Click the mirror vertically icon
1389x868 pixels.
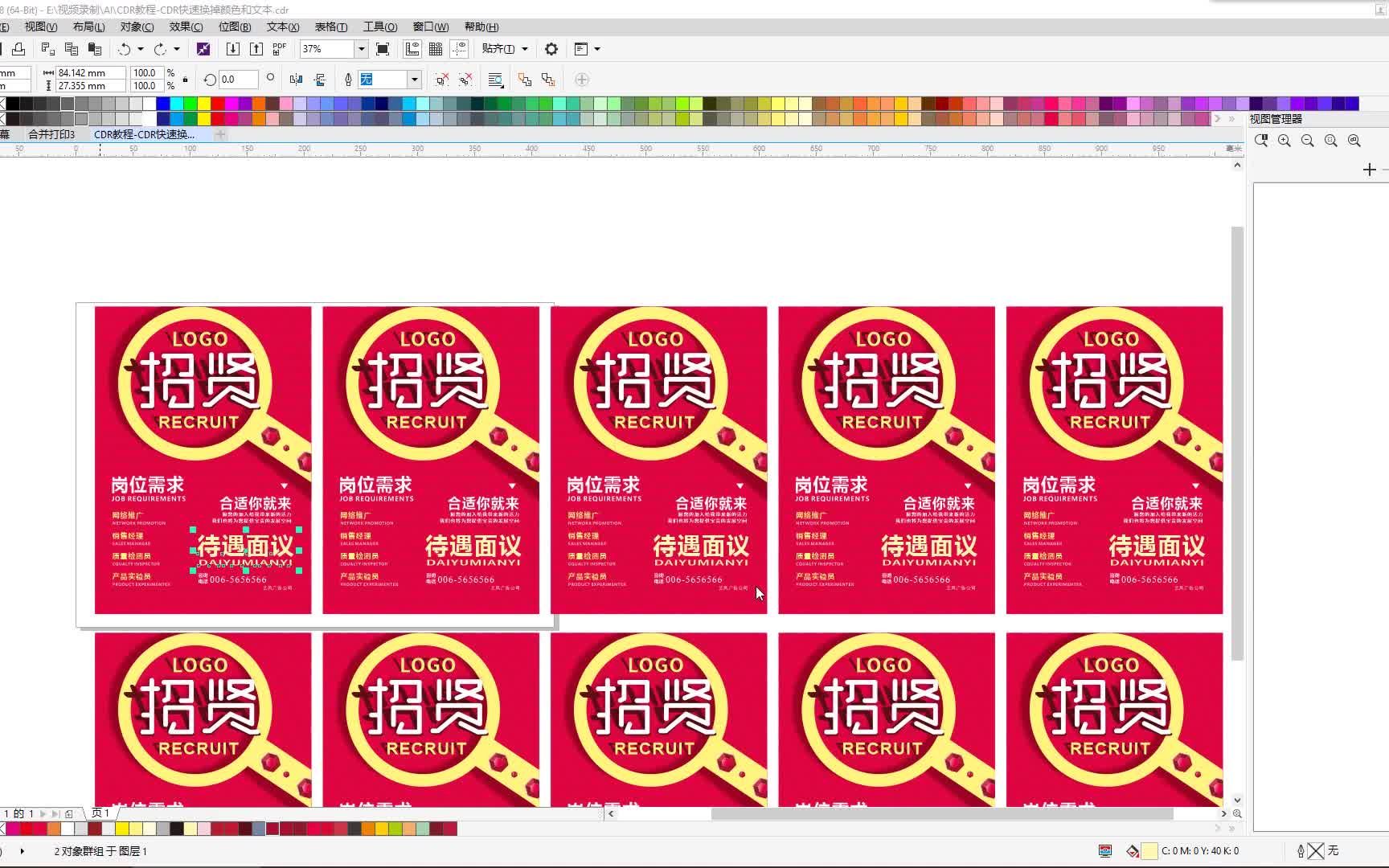pyautogui.click(x=319, y=80)
